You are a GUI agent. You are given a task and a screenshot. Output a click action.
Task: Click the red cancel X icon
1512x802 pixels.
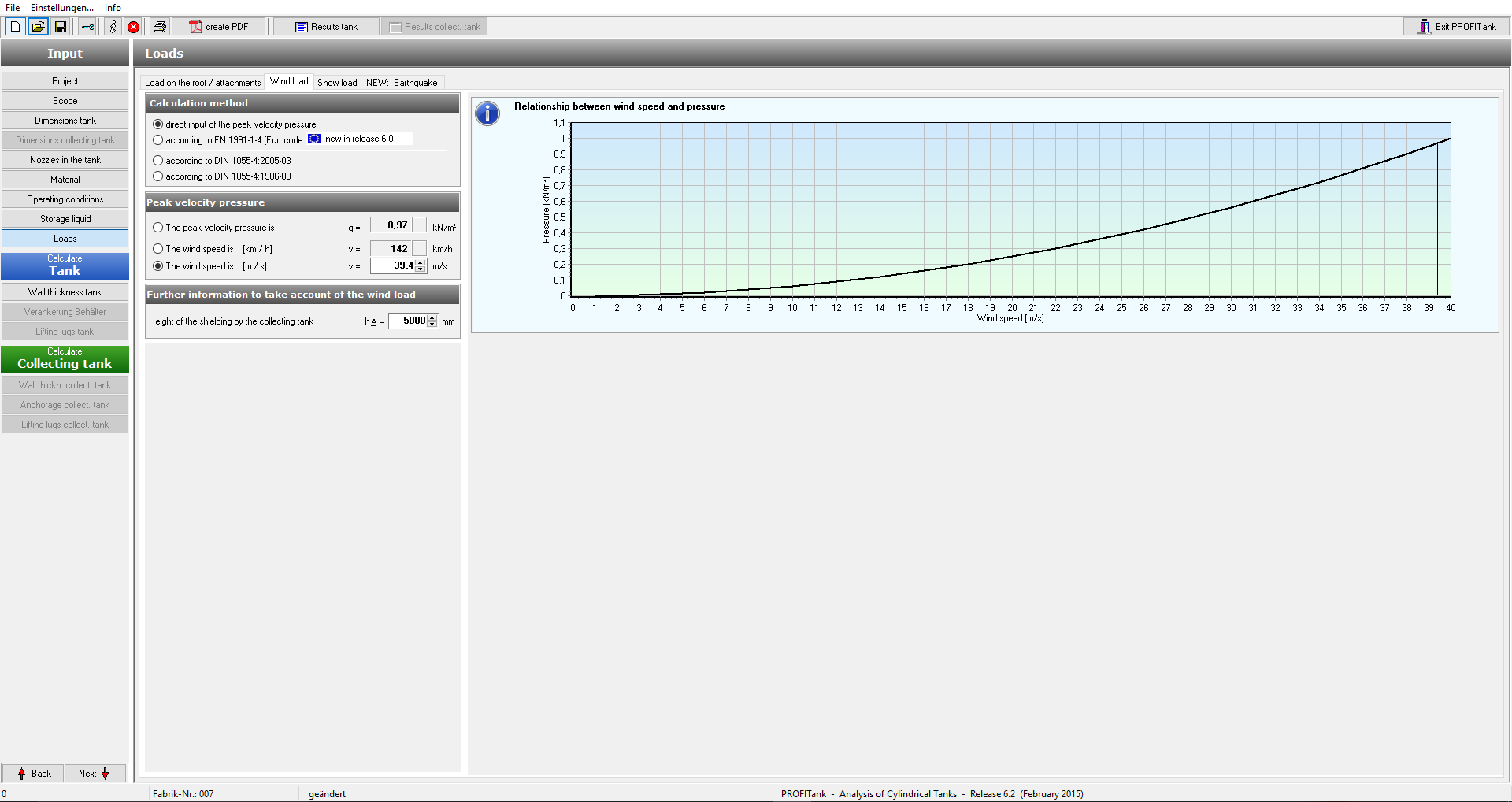pos(134,27)
